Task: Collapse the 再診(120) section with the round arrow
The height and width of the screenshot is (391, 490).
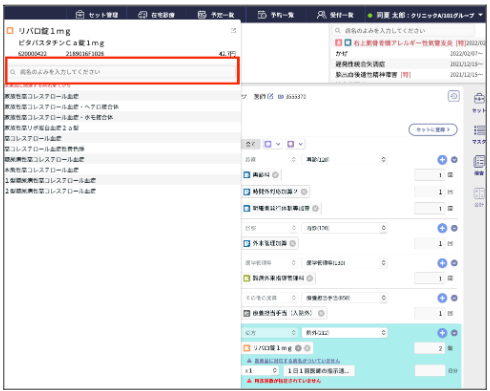Action: point(454,160)
